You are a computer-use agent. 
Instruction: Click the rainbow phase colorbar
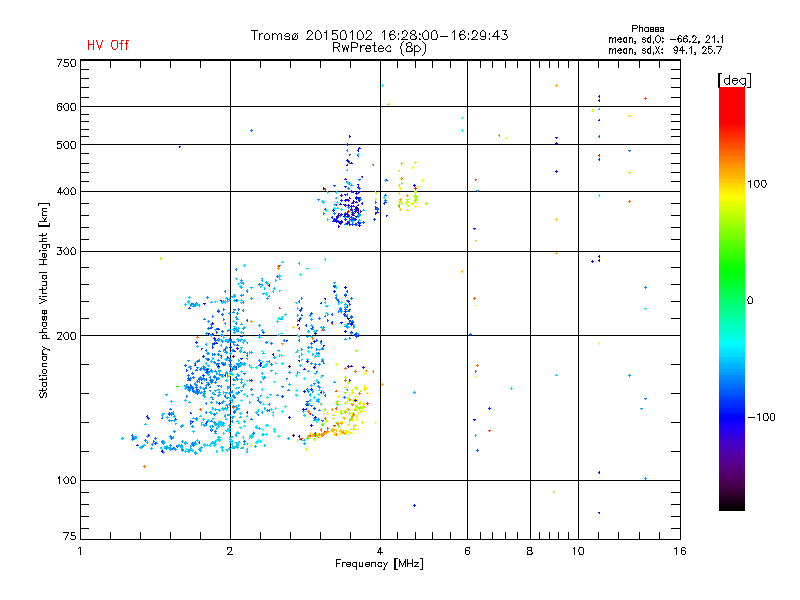732,298
